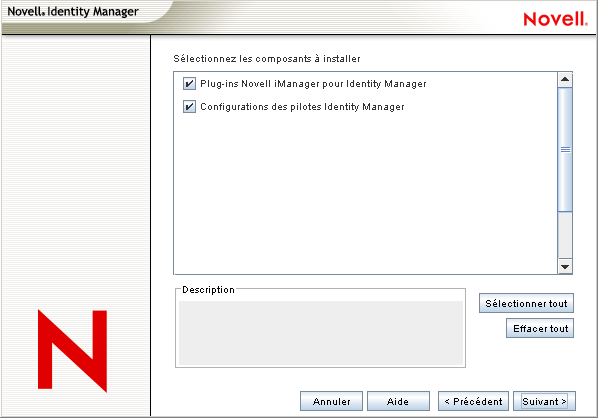
Task: Click the component list scroll down arrow
Action: [x=565, y=266]
